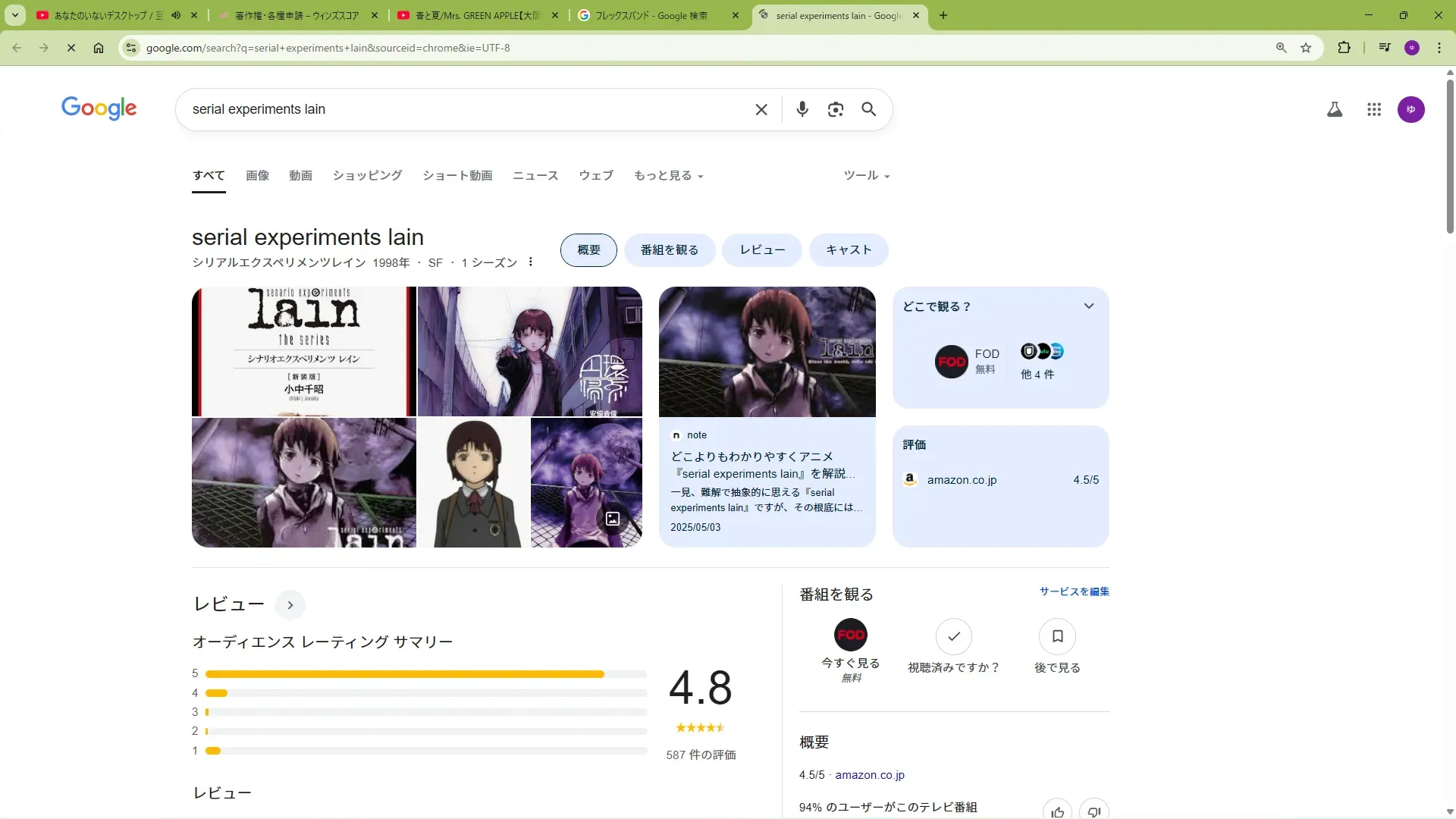Viewport: 1456px width, 819px height.
Task: Switch to the 画像 search tab
Action: click(x=257, y=176)
